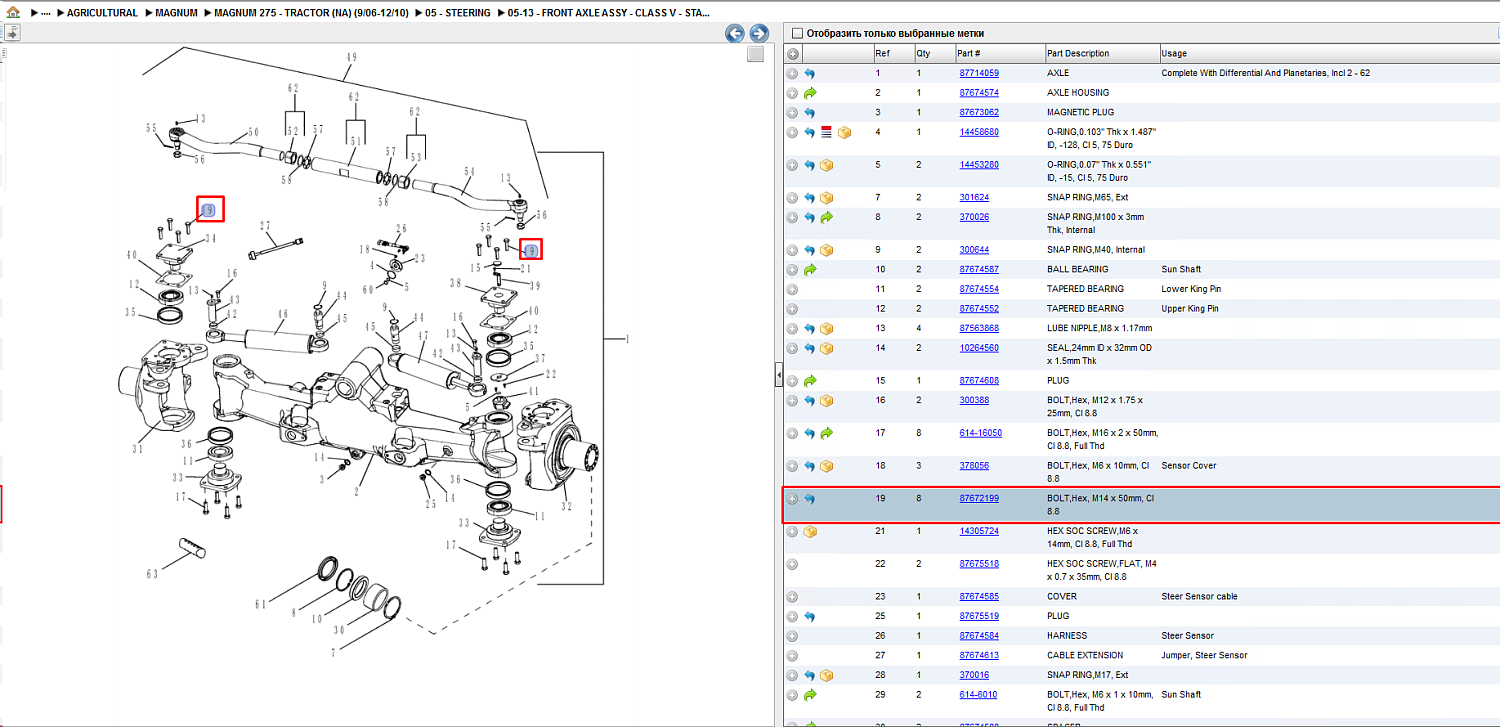Click the green forward arrow for AXLE HOUSING
The image size is (1500, 727).
(x=810, y=93)
